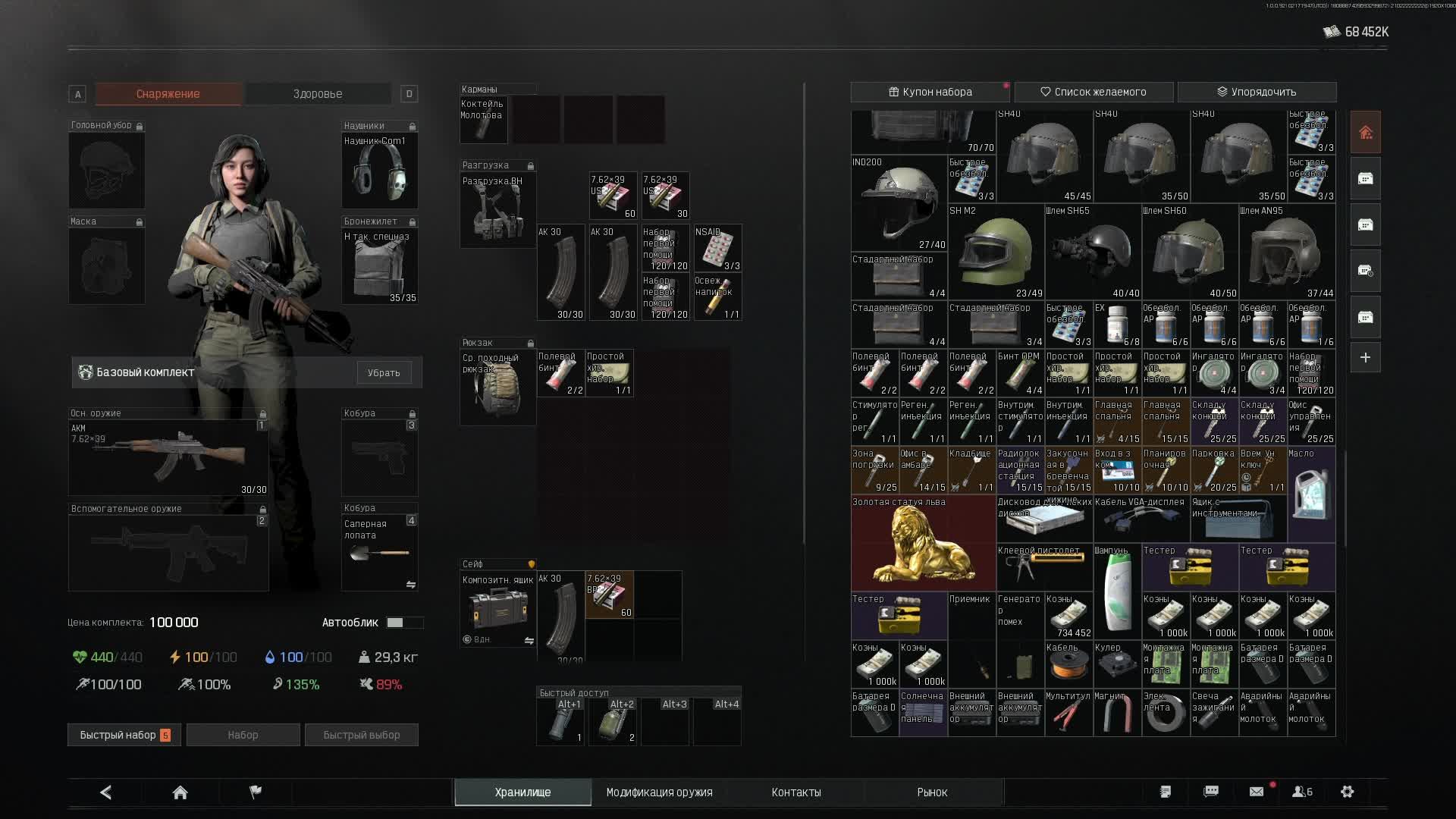
Task: Click the Упорядочить button
Action: pos(1257,92)
